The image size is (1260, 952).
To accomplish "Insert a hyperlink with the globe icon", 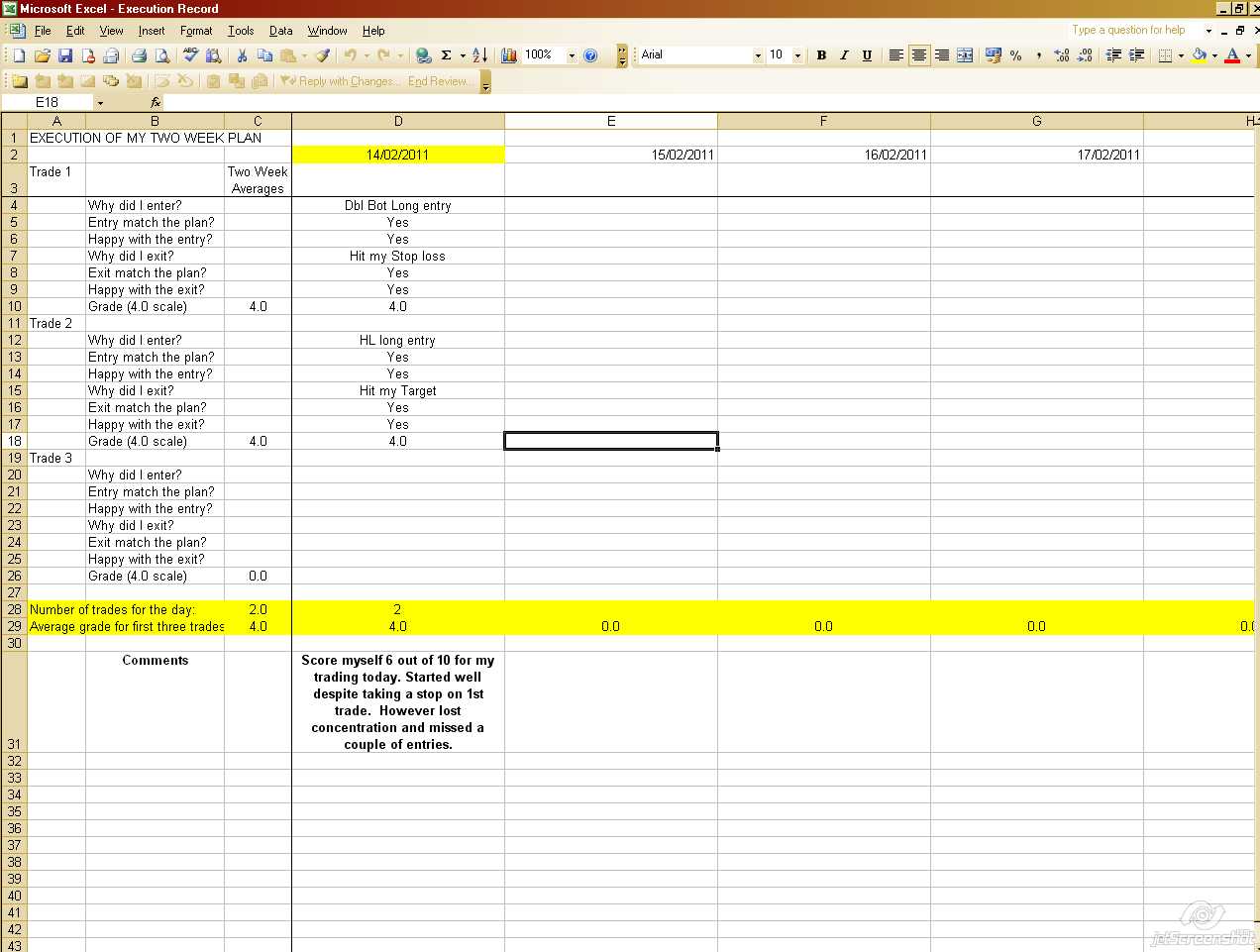I will click(423, 55).
